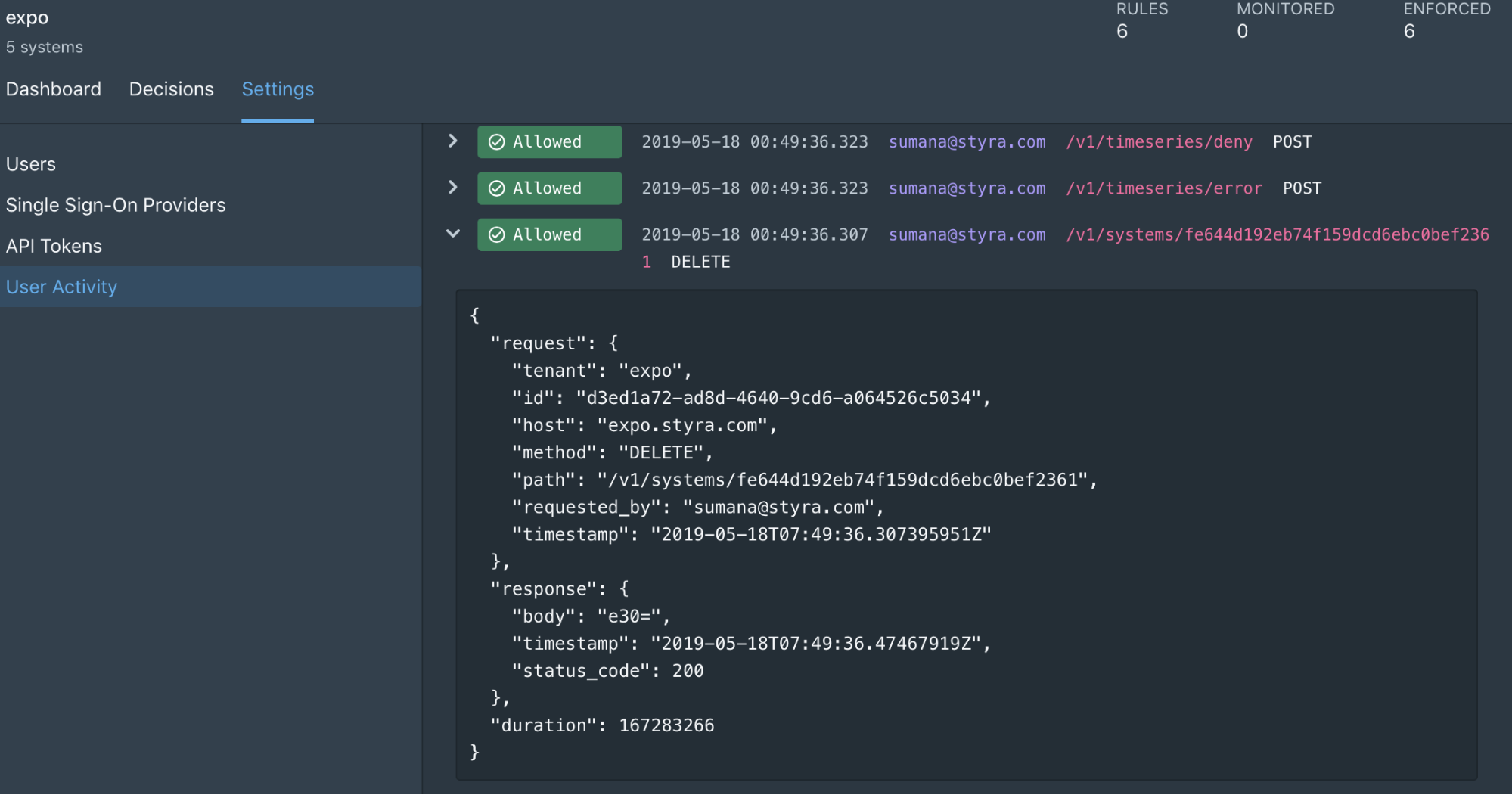Screen dimensions: 1512x795
Task: Click the ENFORCED count of 6
Action: point(1409,31)
